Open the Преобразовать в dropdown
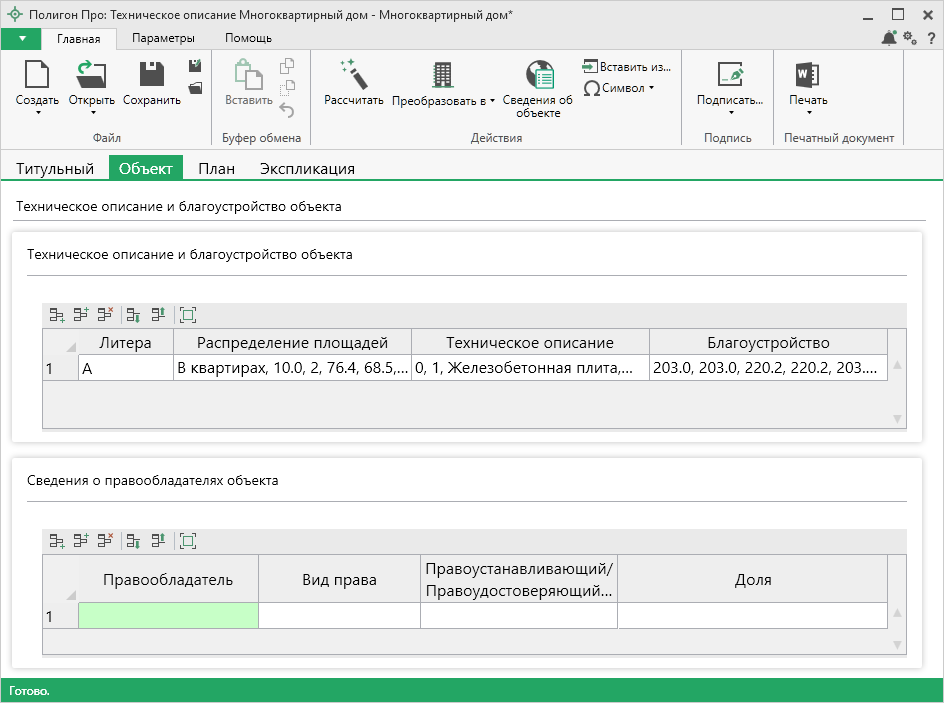Image resolution: width=944 pixels, height=703 pixels. pos(443,101)
